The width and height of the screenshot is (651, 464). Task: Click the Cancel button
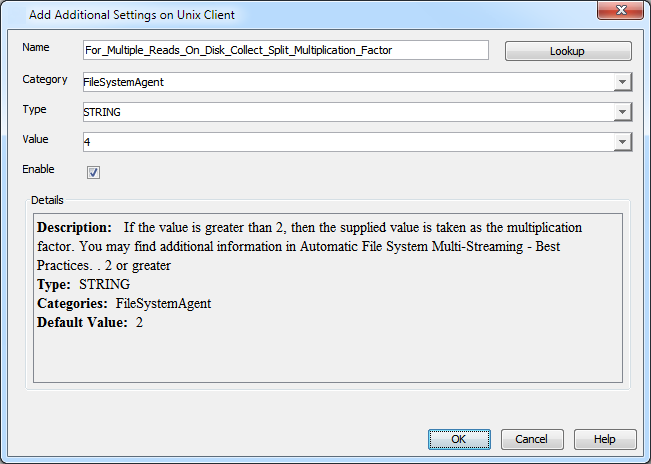[x=532, y=439]
